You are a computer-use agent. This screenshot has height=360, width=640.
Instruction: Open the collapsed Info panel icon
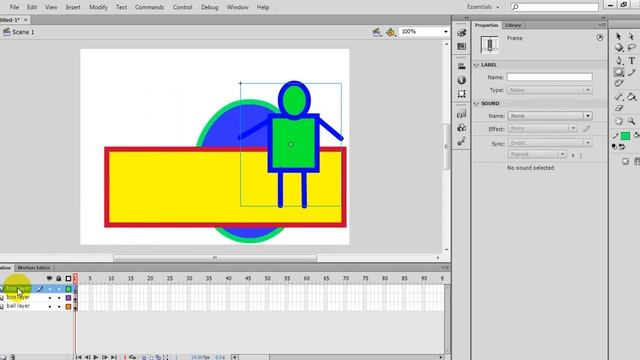click(x=462, y=80)
